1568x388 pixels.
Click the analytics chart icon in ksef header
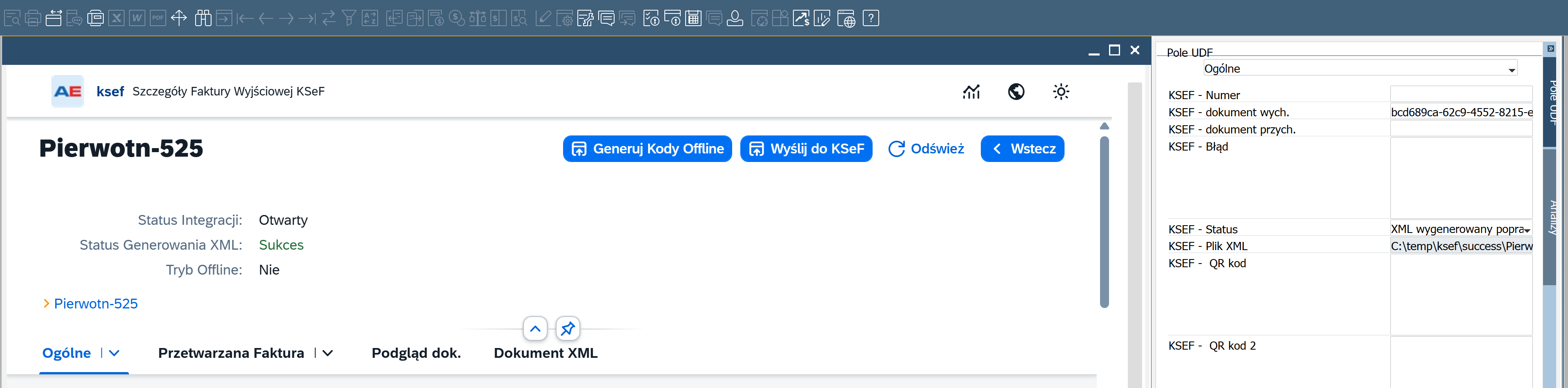click(x=971, y=92)
